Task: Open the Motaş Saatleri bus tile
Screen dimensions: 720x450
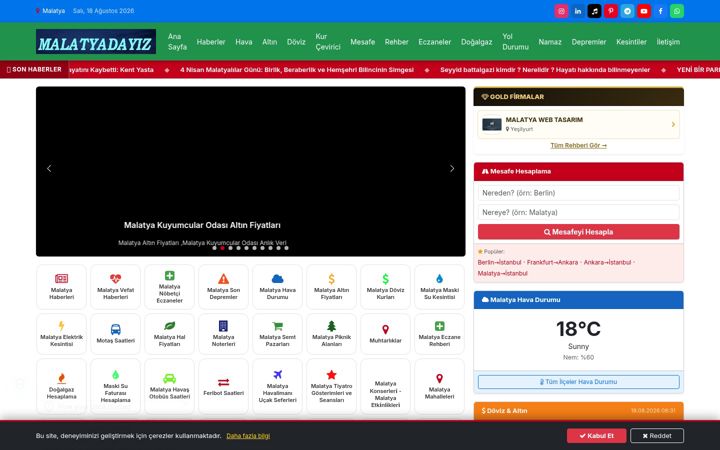Action: point(115,334)
